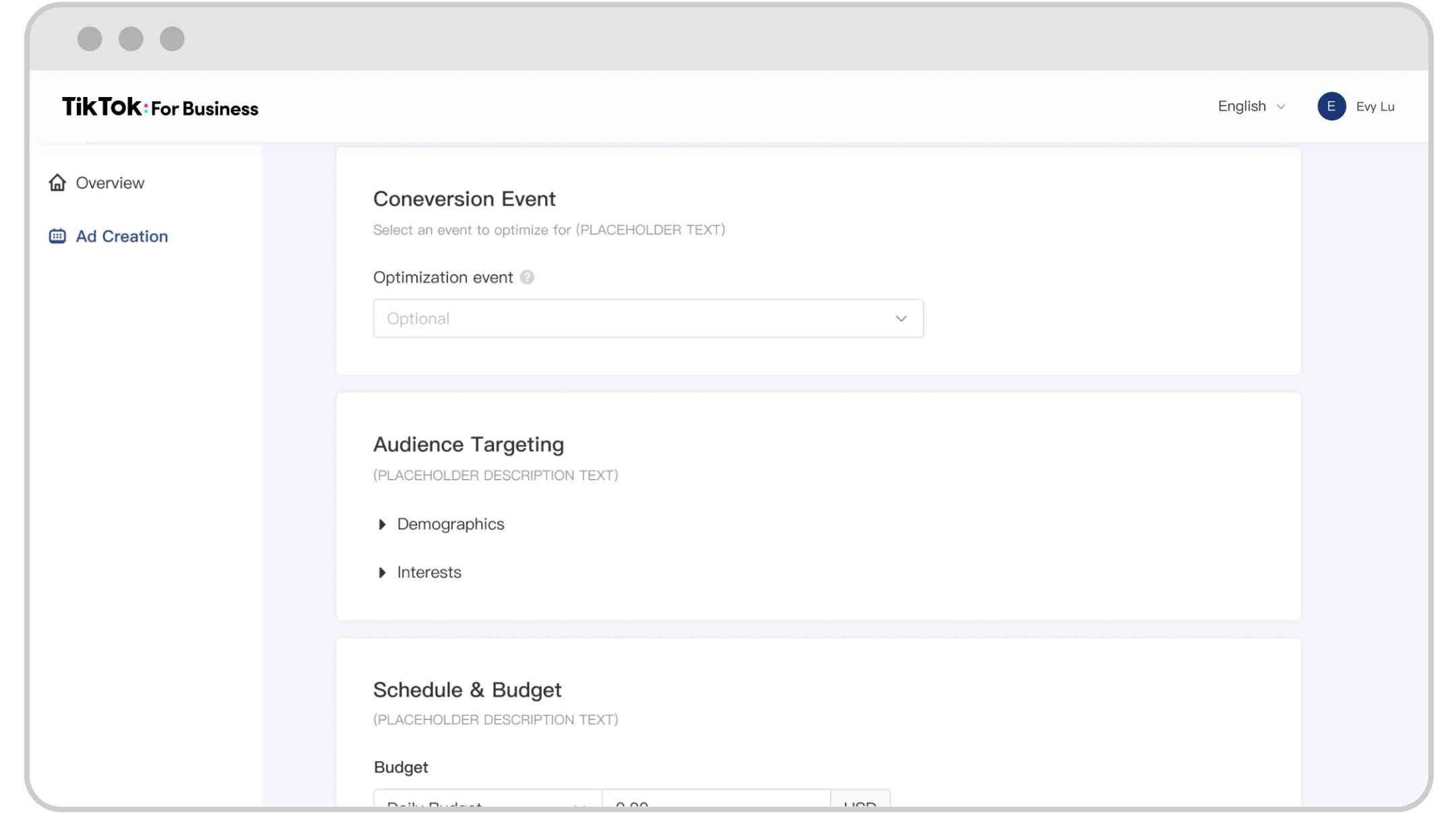
Task: Click the Overview home icon in sidebar
Action: pyautogui.click(x=57, y=182)
